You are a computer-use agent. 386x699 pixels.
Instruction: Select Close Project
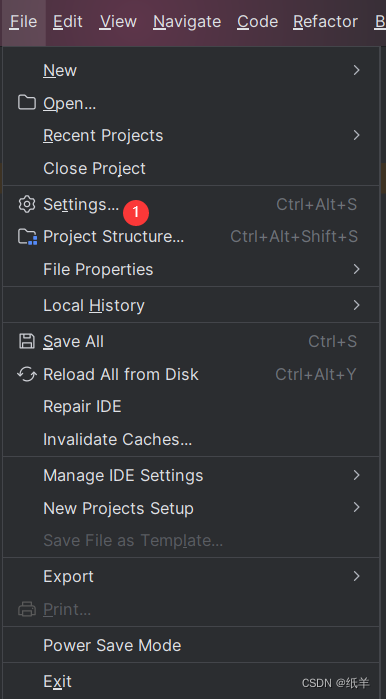[x=191, y=168]
